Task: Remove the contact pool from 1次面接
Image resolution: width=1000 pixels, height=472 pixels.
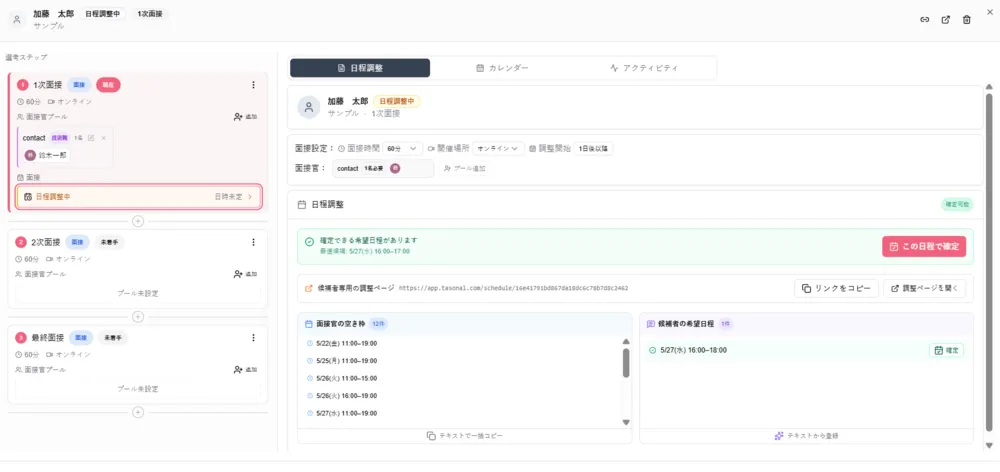Action: point(103,138)
